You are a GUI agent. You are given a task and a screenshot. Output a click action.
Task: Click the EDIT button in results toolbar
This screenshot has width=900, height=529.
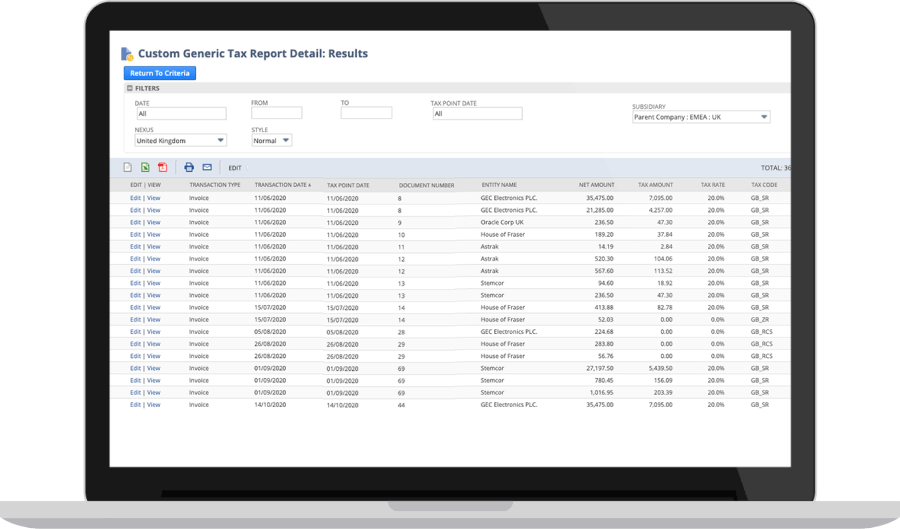[235, 168]
